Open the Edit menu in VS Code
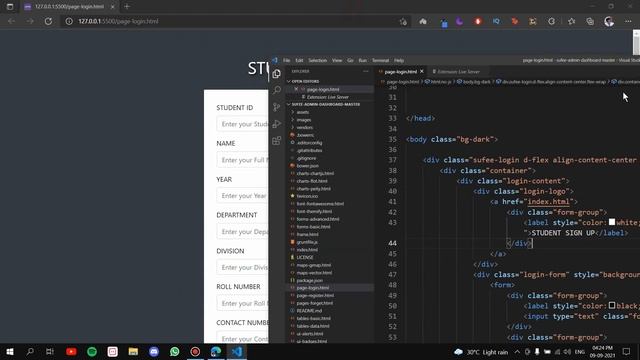640x360 pixels. pos(299,60)
